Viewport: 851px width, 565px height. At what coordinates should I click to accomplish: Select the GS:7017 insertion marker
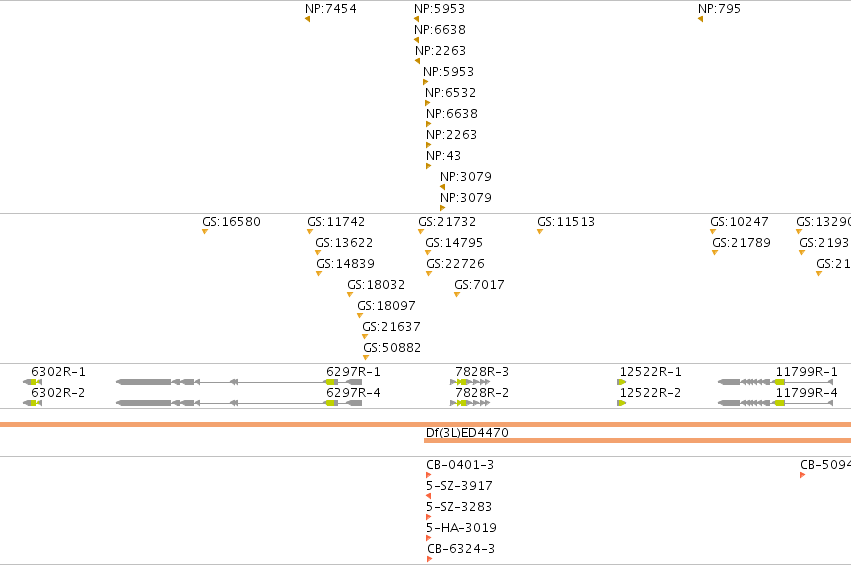[457, 295]
